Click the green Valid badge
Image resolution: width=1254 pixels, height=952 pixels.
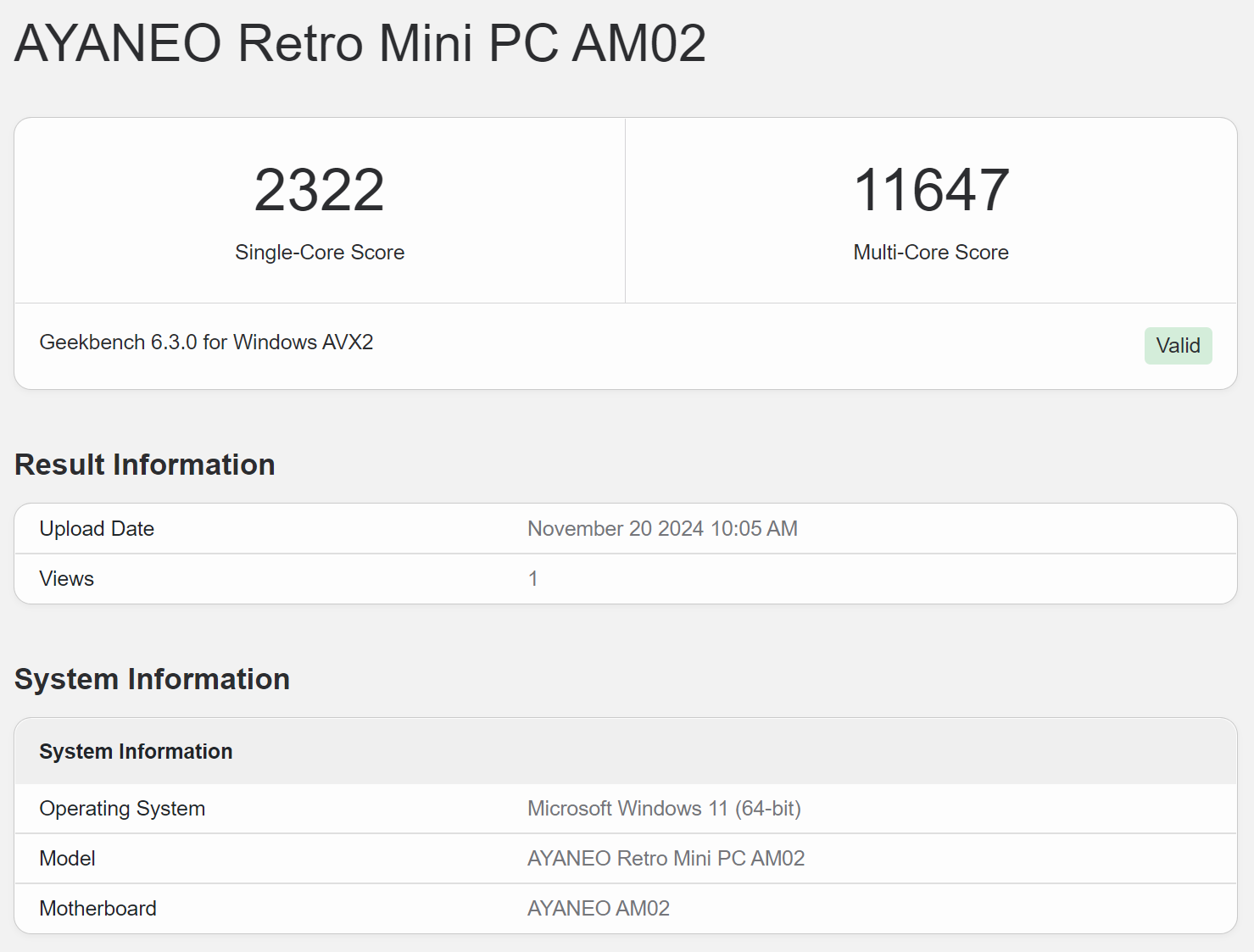click(x=1178, y=346)
